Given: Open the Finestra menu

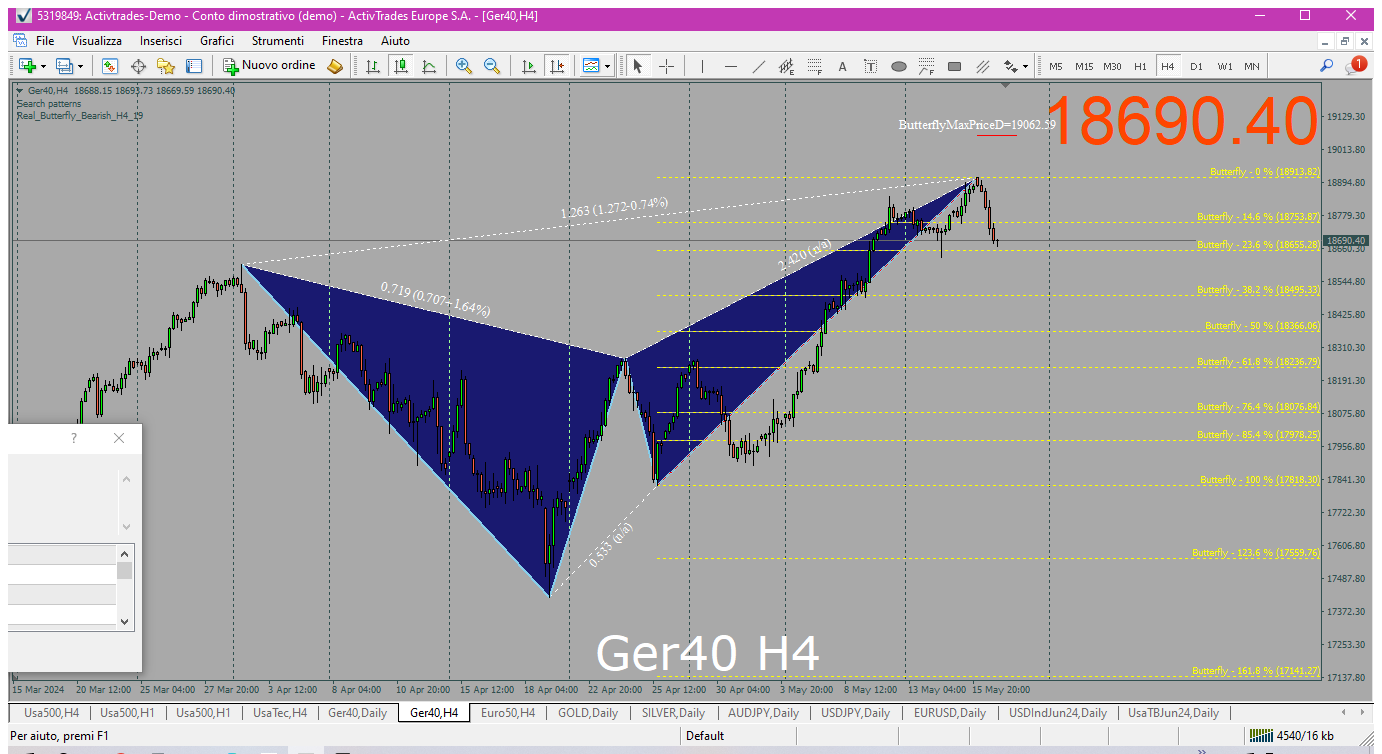Looking at the screenshot, I should click(x=342, y=41).
